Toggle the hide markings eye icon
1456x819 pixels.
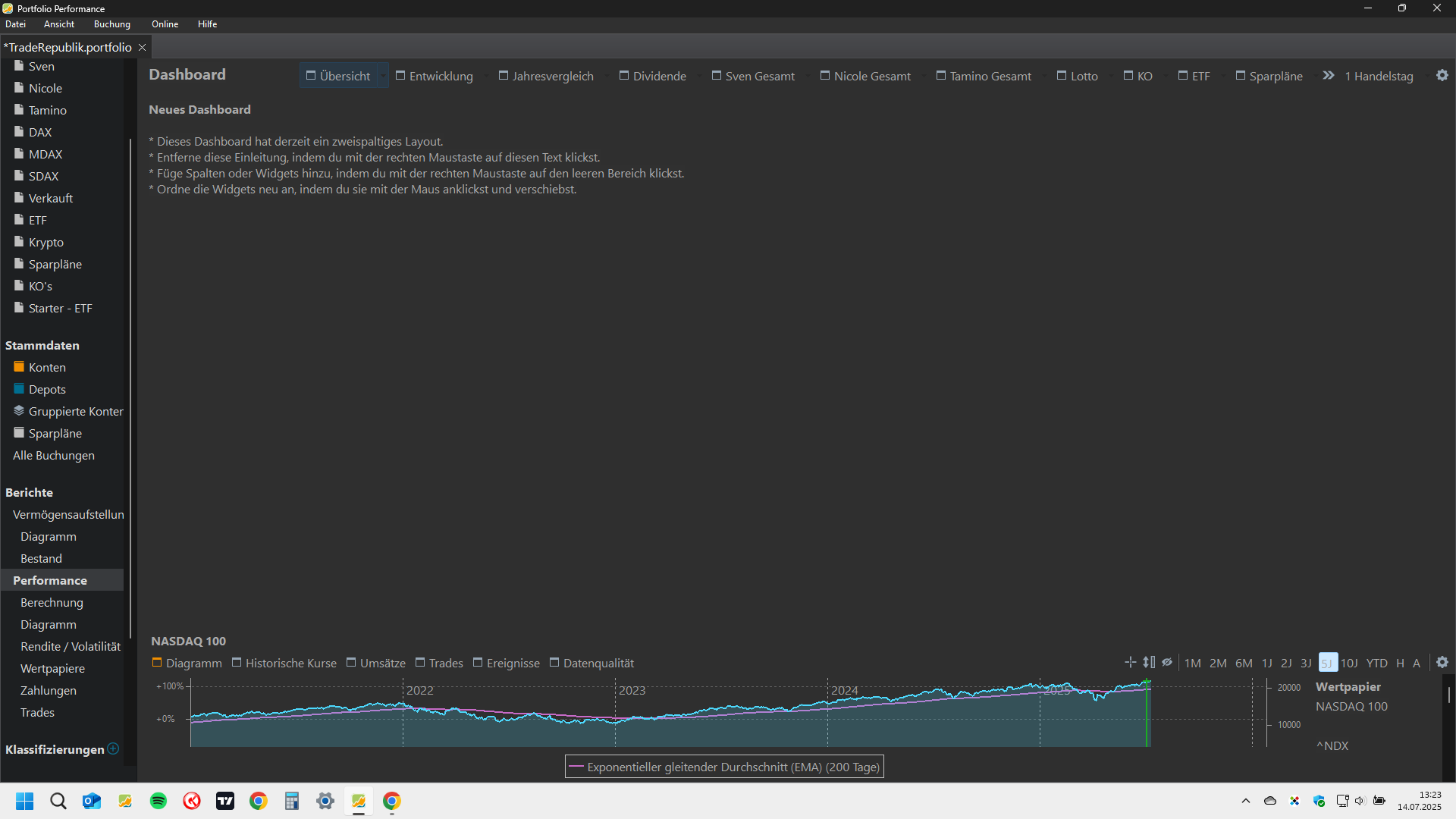[x=1167, y=662]
